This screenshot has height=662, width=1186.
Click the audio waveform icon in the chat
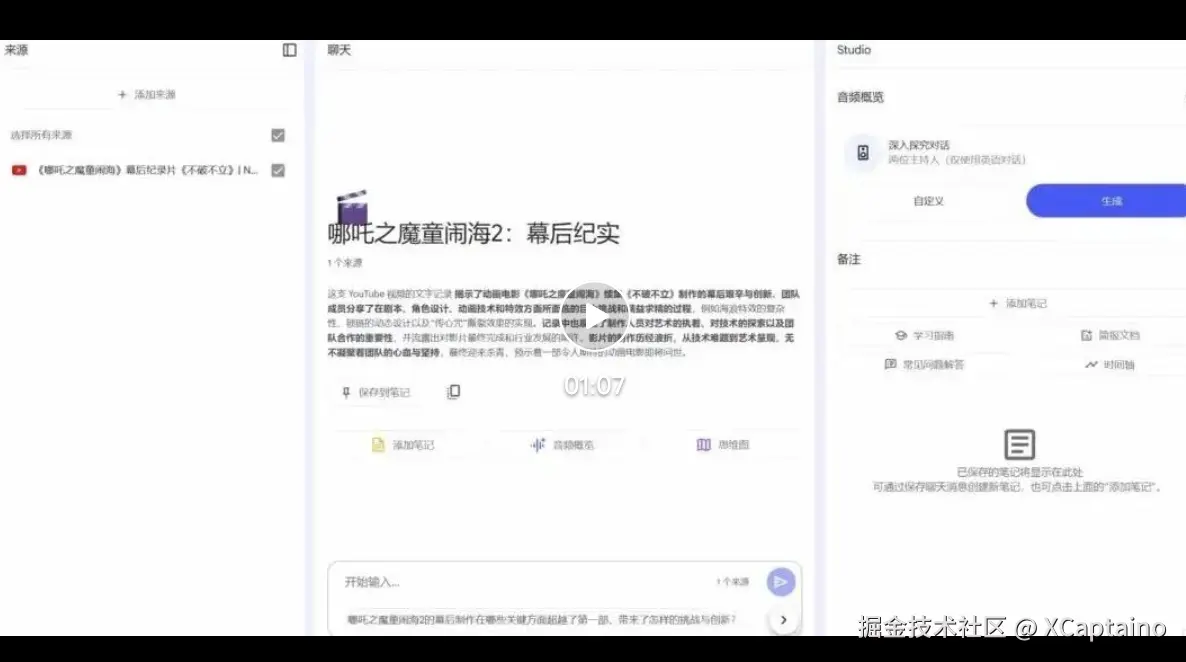pos(538,445)
